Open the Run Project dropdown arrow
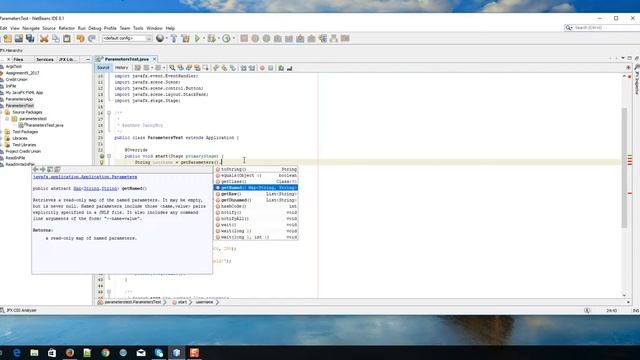Screen dimensions: 640x360 tap(204, 38)
